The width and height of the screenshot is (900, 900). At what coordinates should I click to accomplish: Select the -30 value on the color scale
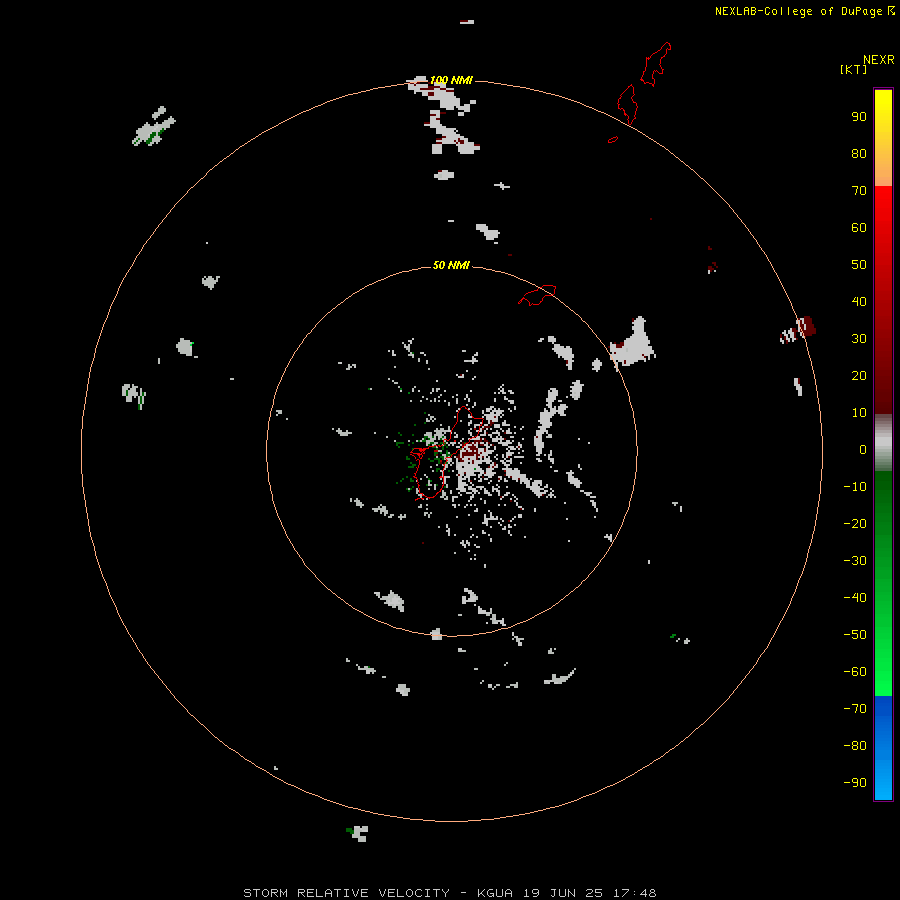click(x=855, y=561)
